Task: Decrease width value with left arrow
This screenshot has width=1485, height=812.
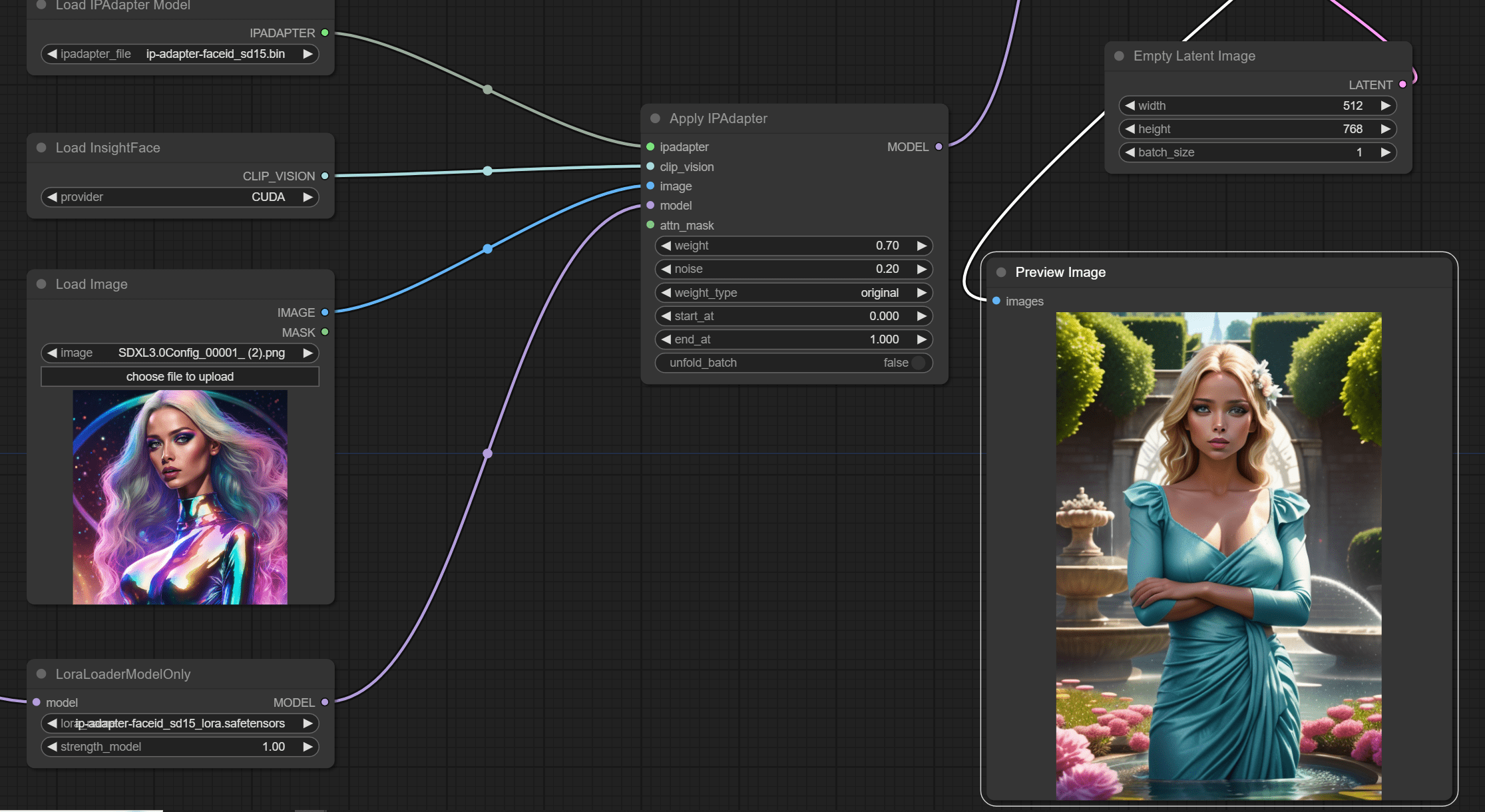Action: pyautogui.click(x=1130, y=106)
